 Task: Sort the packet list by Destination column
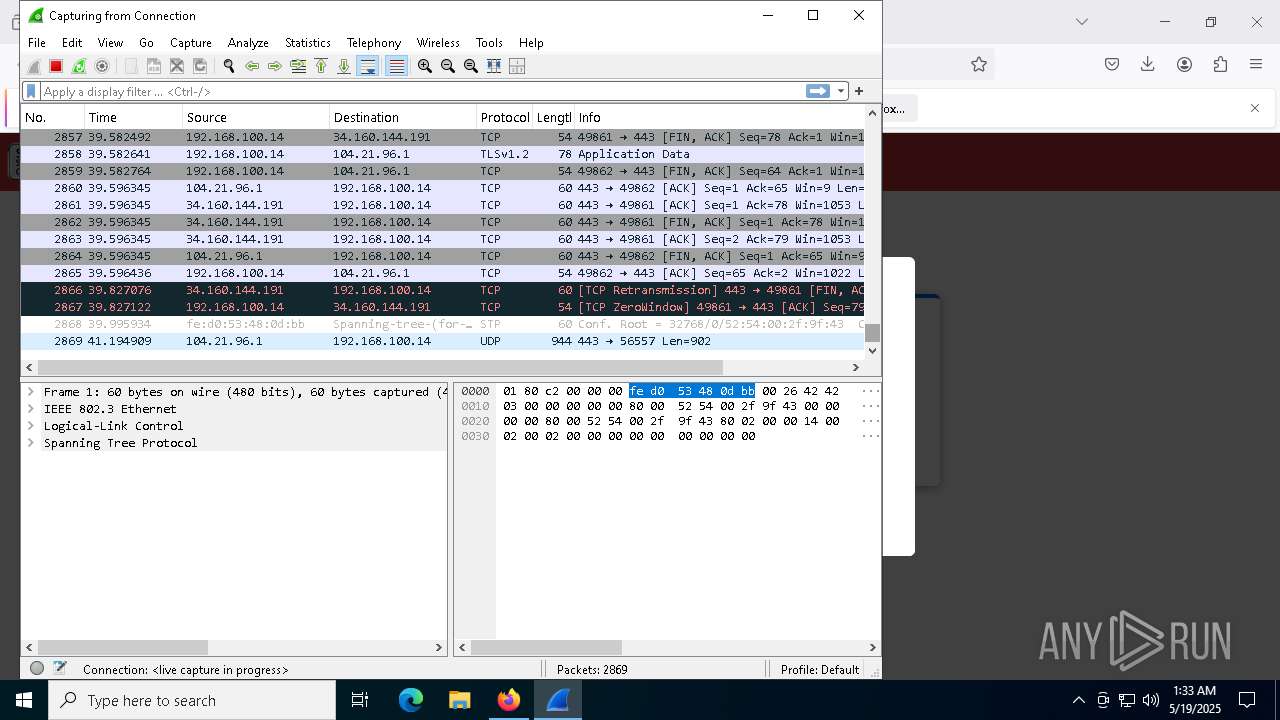(402, 117)
